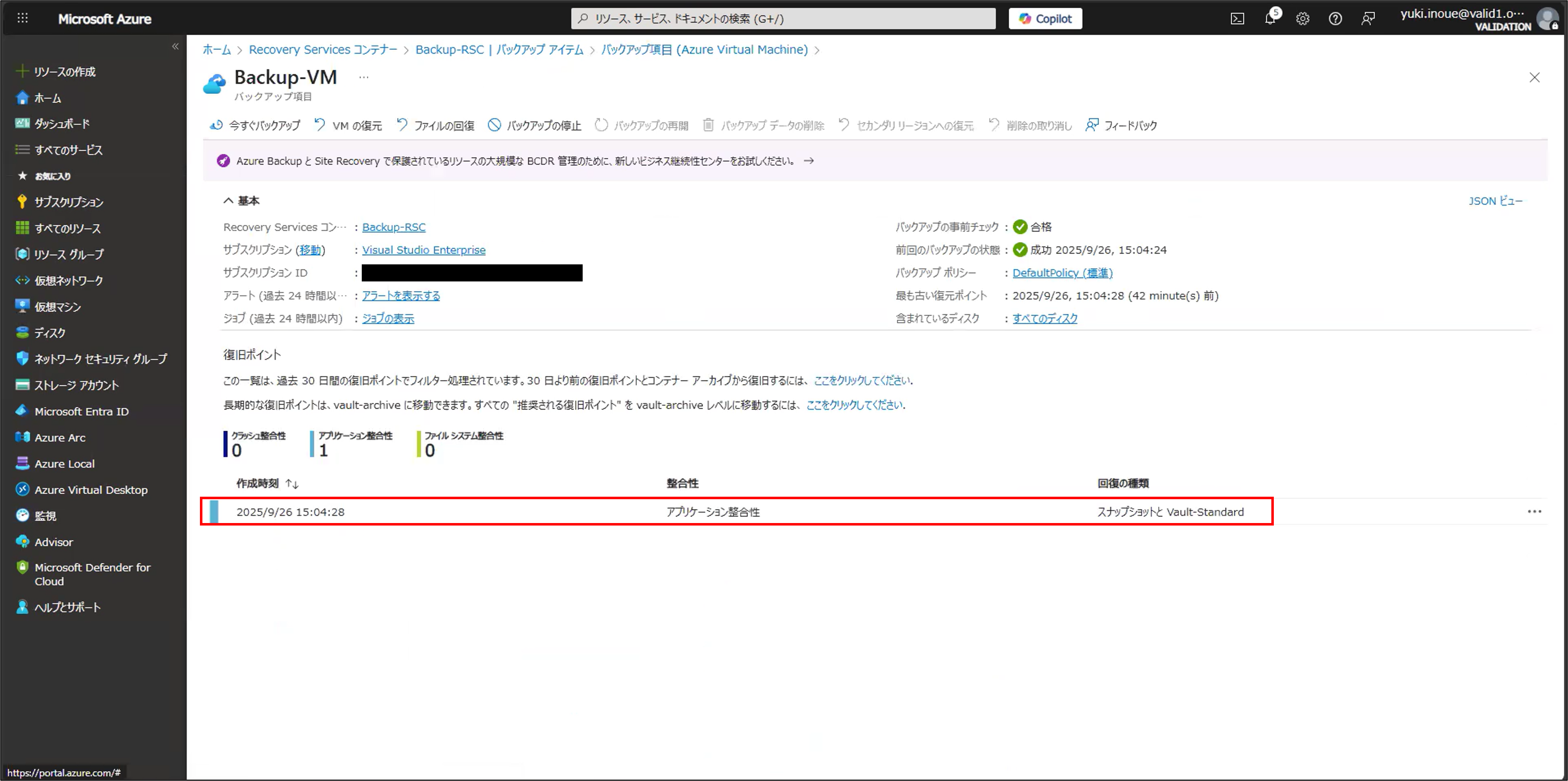Click バックアップの停止 toolbar button
Image resolution: width=1568 pixels, height=781 pixels.
(534, 125)
